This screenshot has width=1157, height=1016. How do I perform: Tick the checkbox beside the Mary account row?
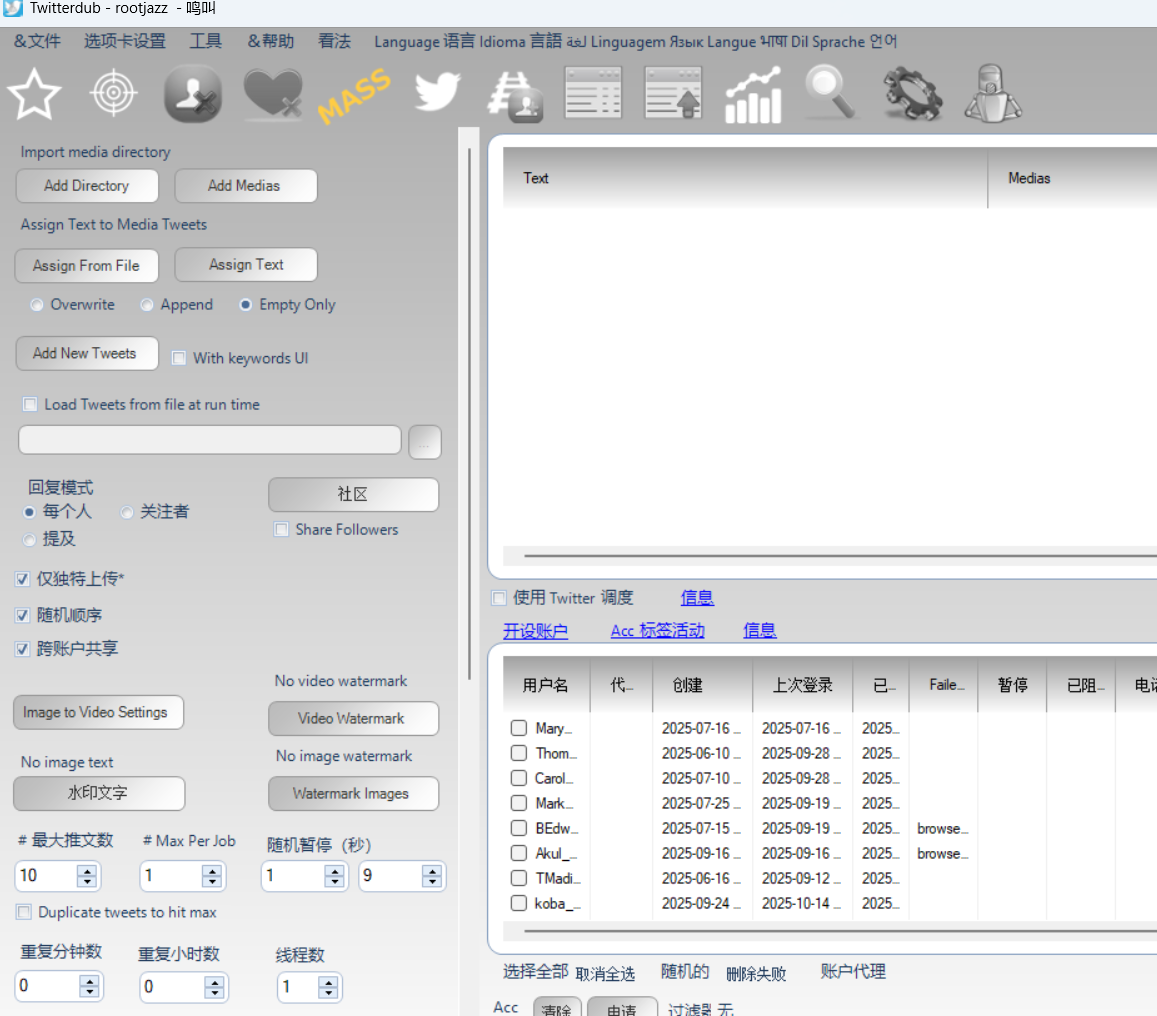tap(519, 728)
